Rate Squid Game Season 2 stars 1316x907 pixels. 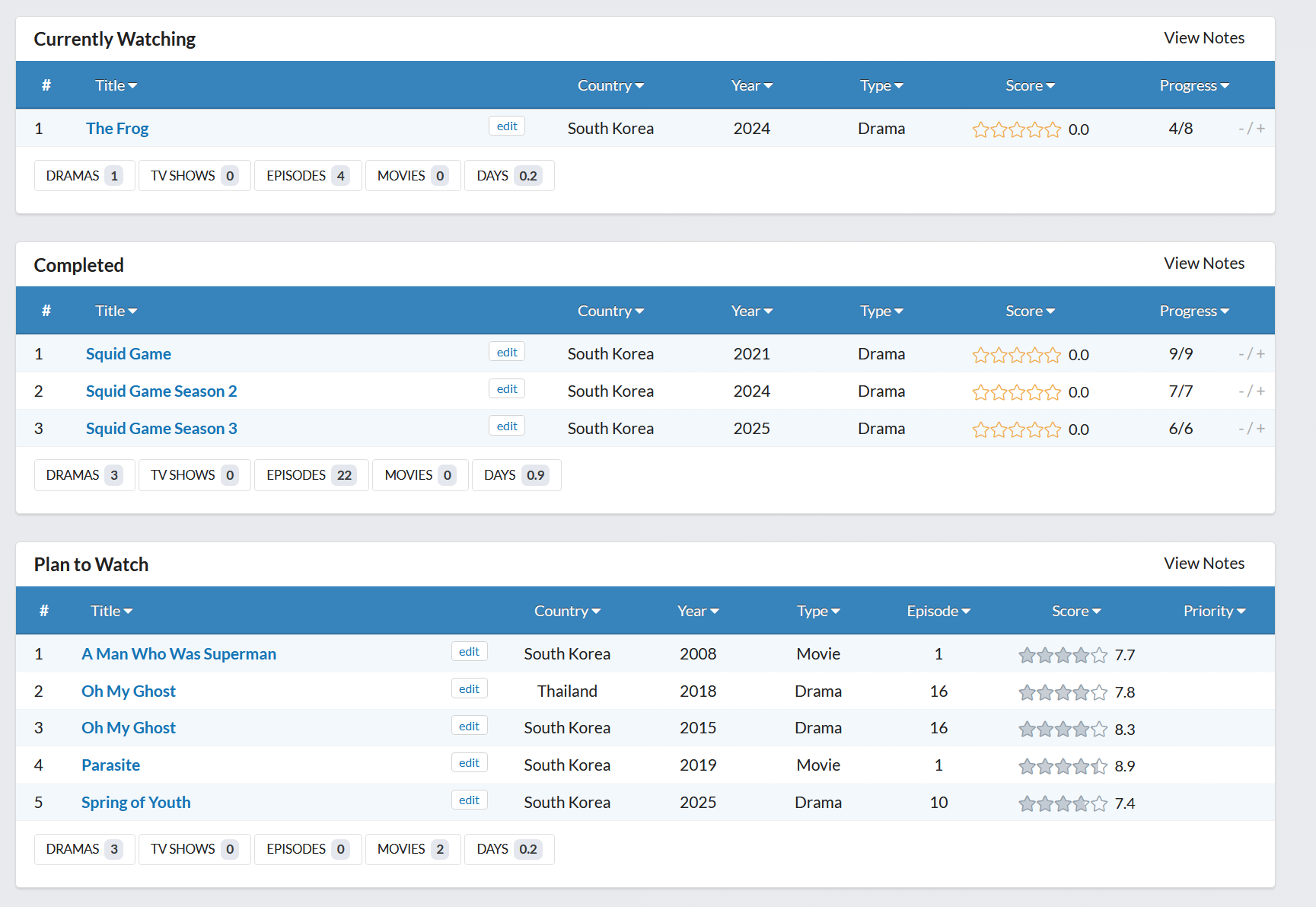(1017, 392)
